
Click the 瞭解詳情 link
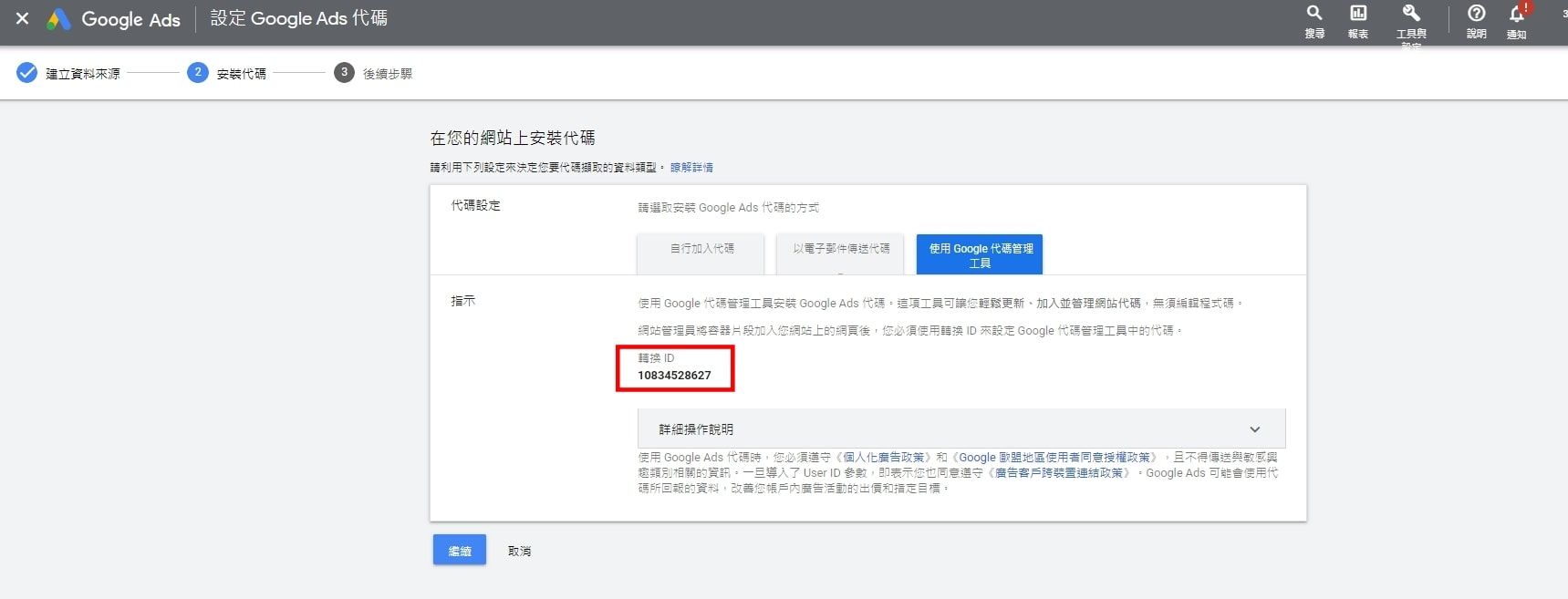(x=691, y=168)
